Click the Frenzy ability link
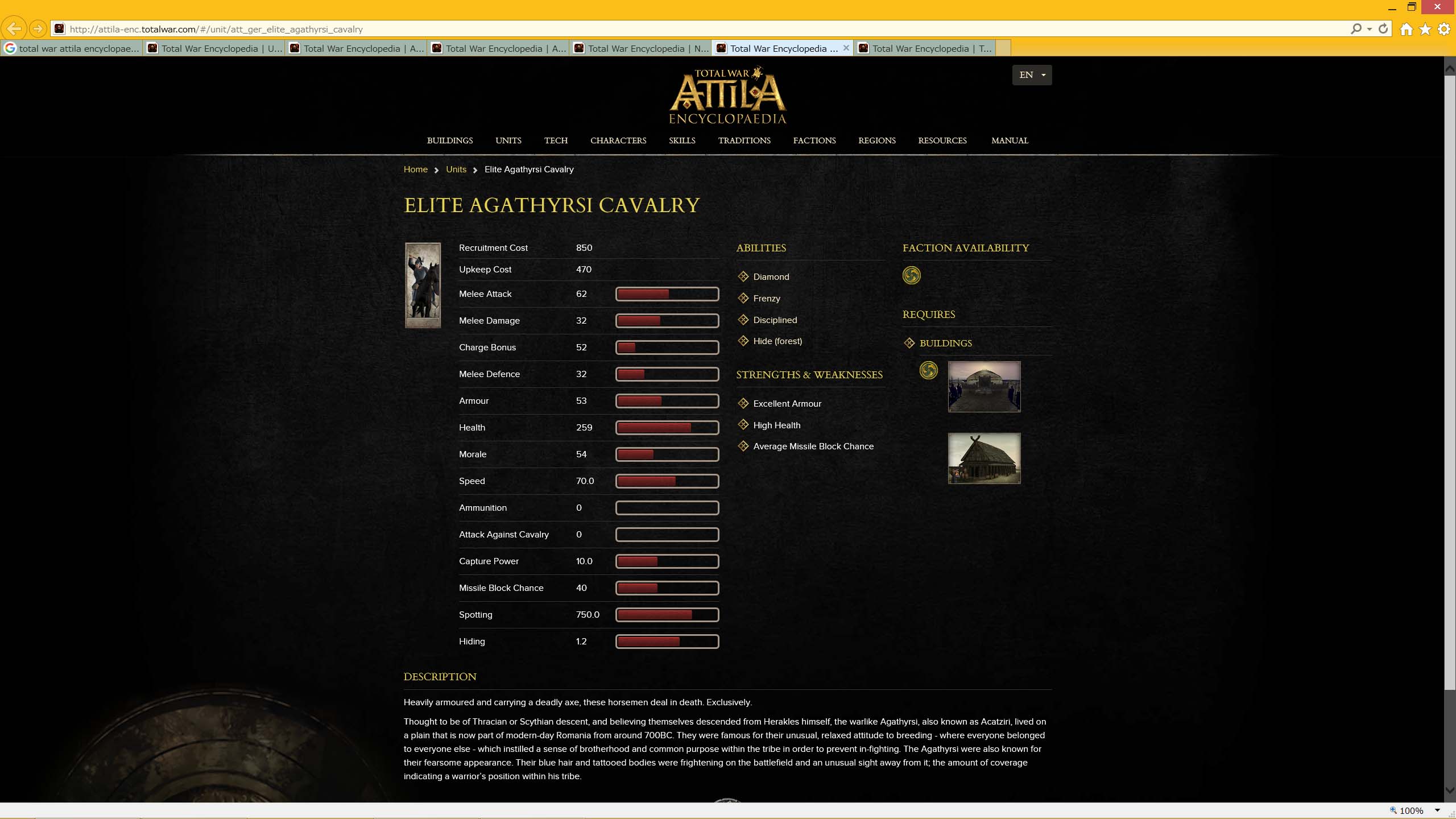Image resolution: width=1456 pixels, height=819 pixels. (766, 299)
